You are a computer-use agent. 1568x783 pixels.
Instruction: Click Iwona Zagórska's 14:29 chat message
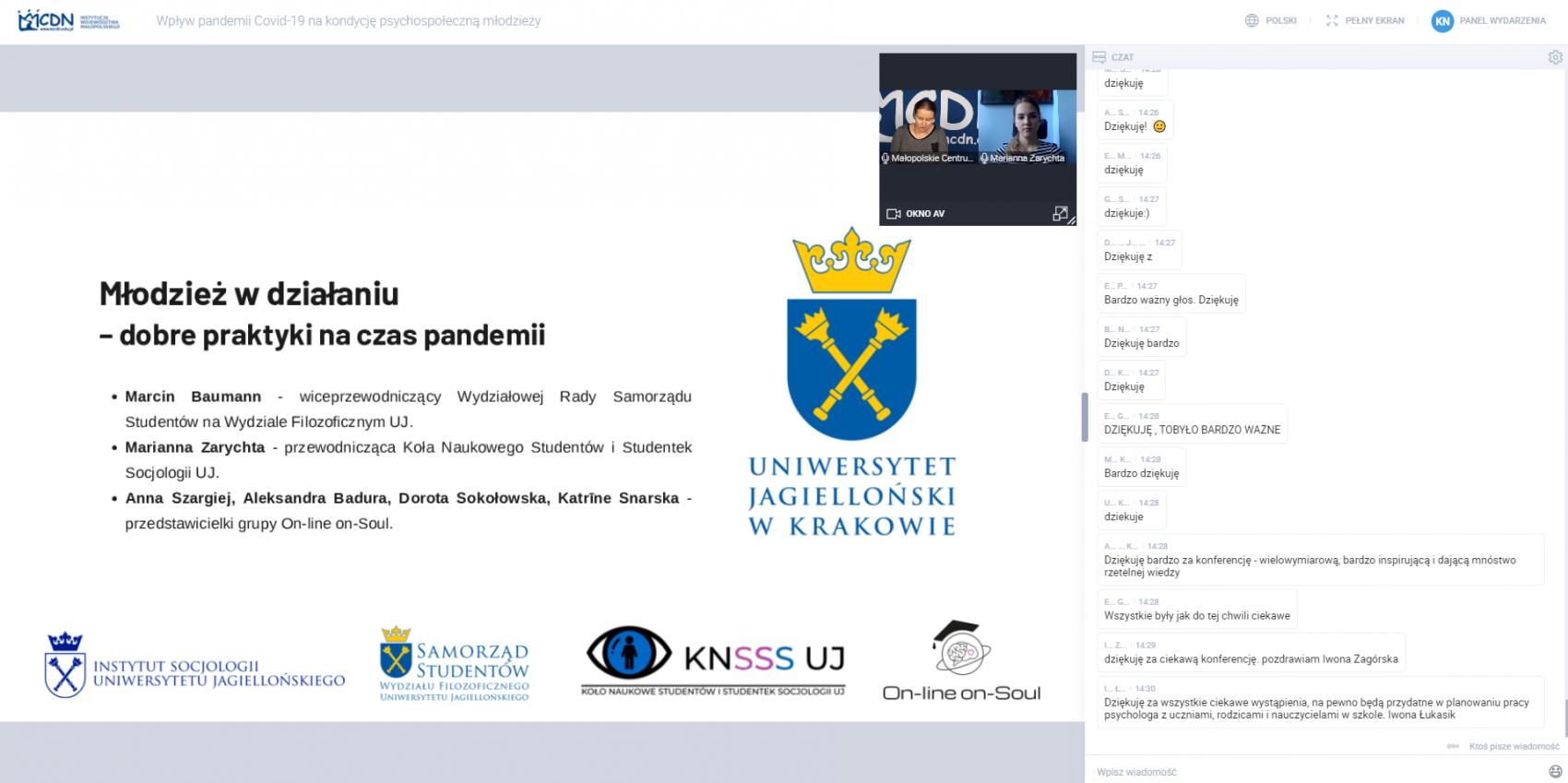(1252, 653)
